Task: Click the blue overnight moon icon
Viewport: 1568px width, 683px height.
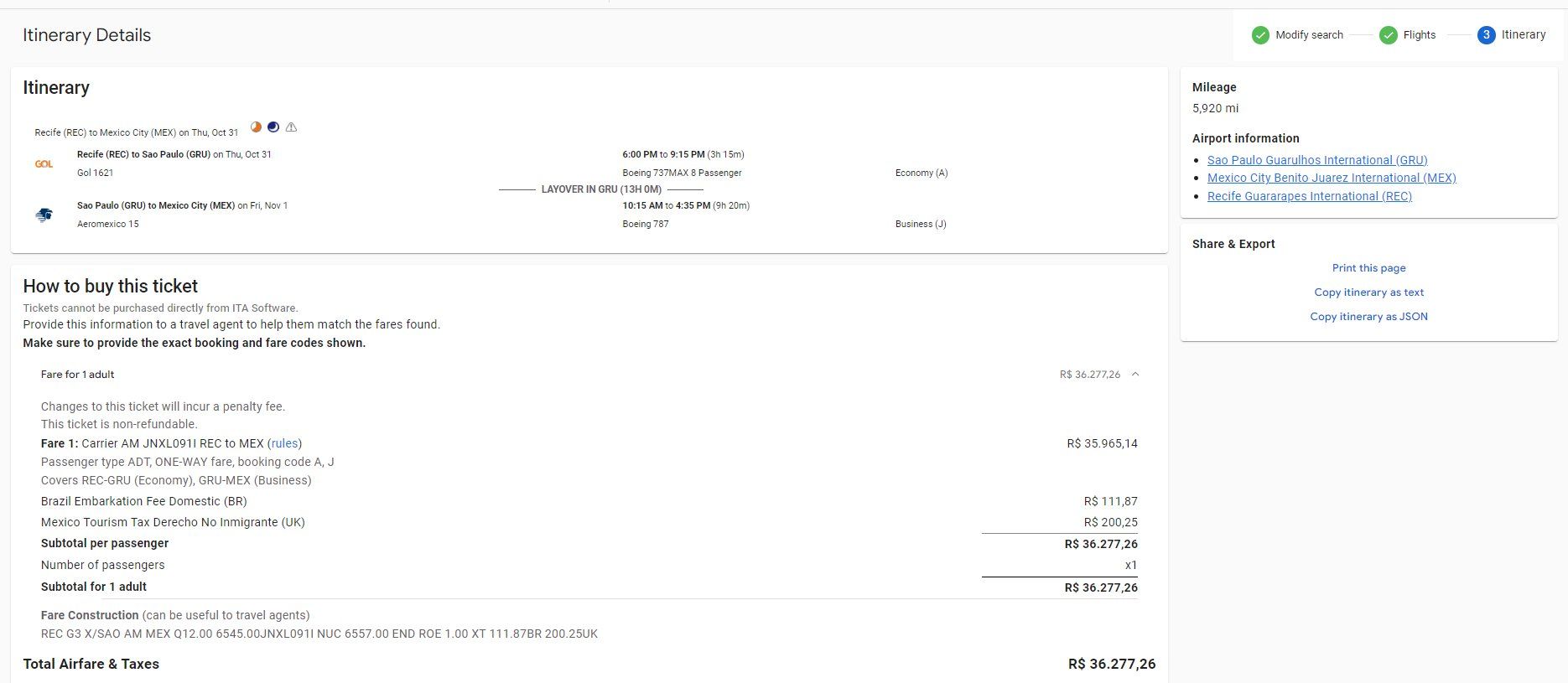Action: click(x=273, y=127)
